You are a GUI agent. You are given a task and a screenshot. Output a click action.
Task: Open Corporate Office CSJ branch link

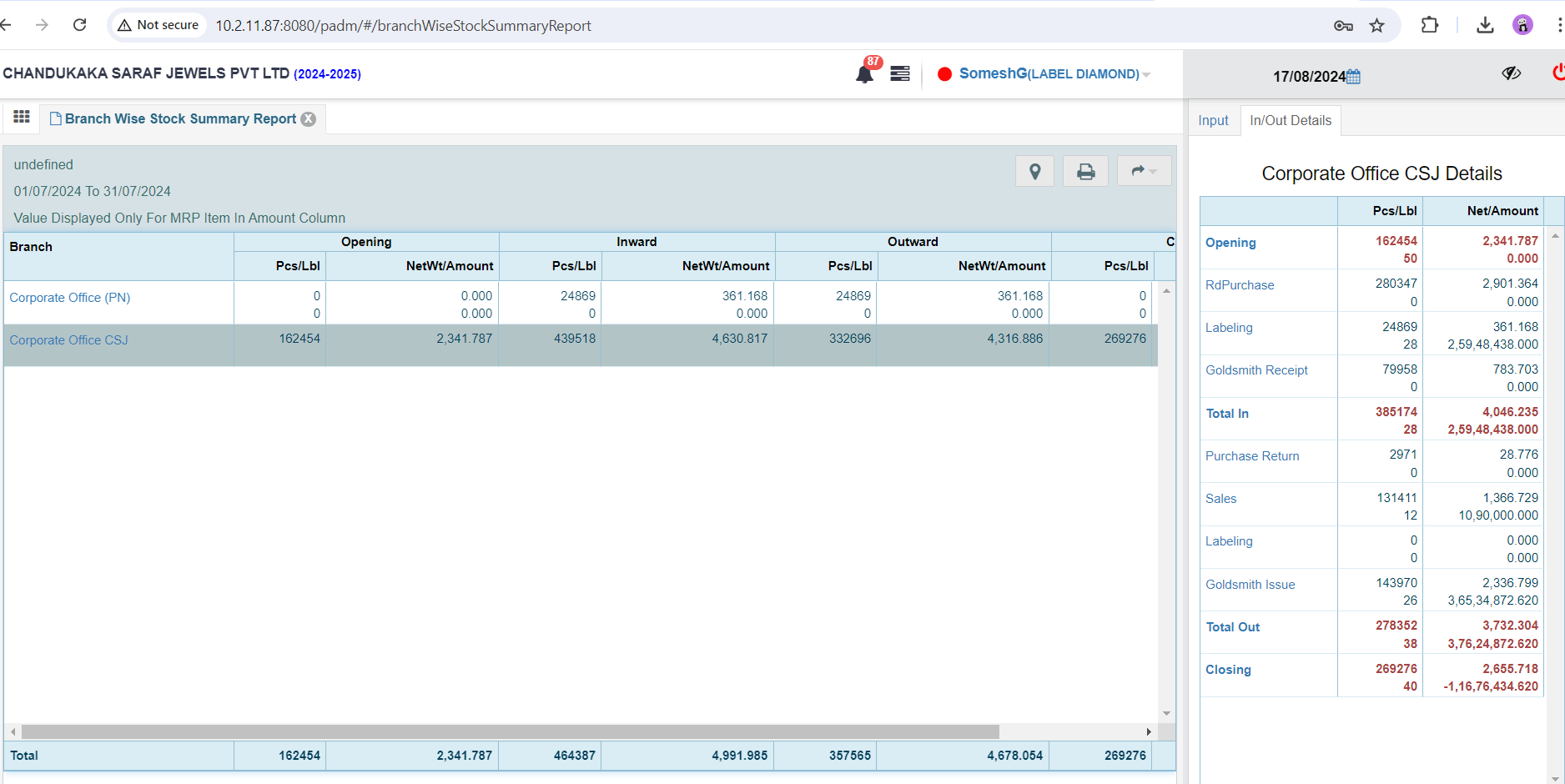coord(69,340)
